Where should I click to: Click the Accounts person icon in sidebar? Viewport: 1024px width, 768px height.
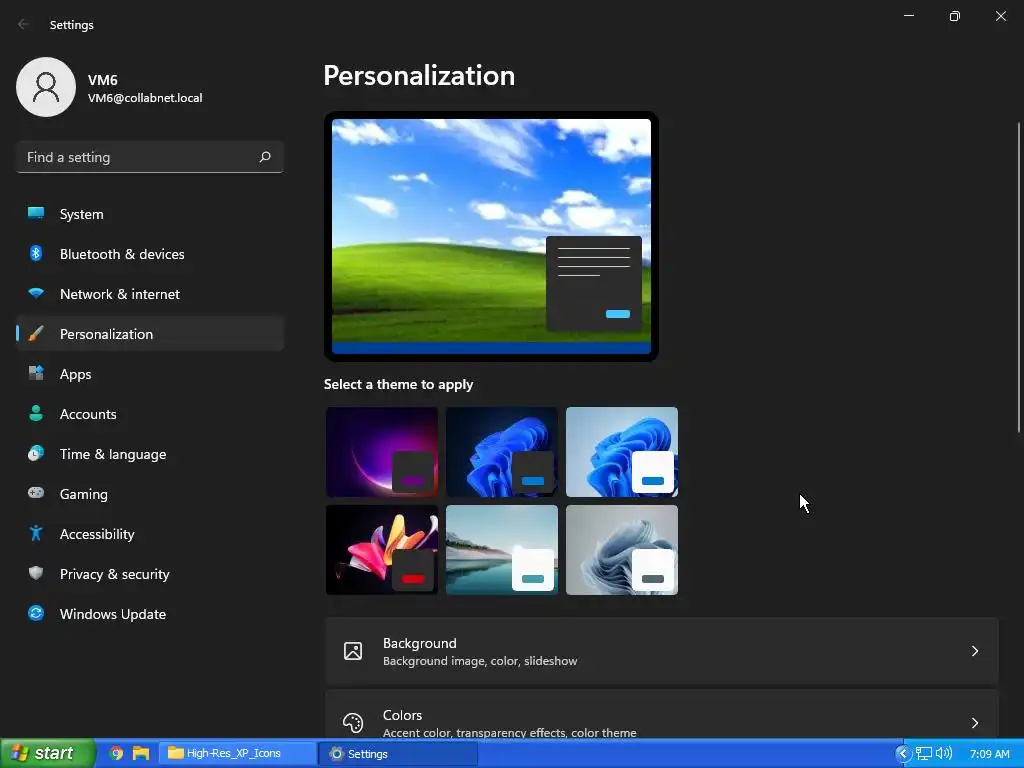[36, 413]
